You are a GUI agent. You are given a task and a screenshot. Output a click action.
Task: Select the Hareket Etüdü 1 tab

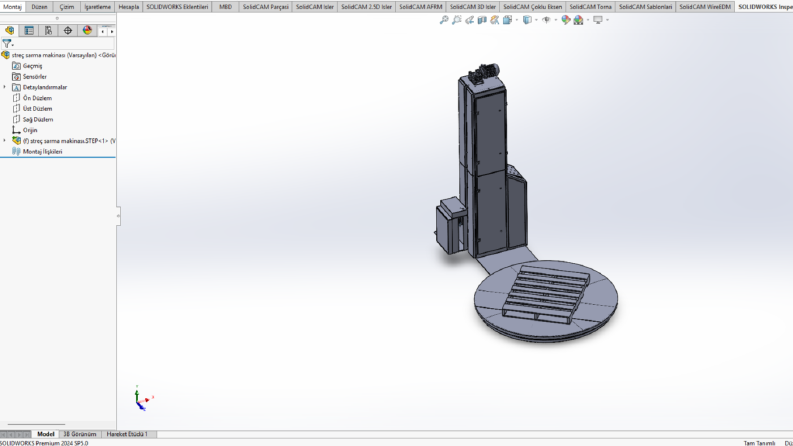click(x=127, y=434)
